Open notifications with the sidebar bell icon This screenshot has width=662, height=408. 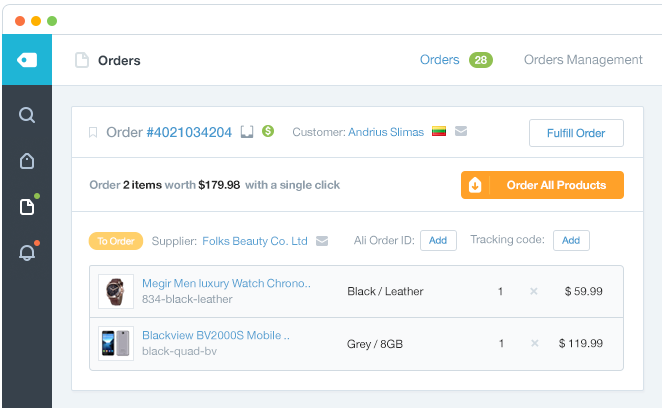(27, 253)
